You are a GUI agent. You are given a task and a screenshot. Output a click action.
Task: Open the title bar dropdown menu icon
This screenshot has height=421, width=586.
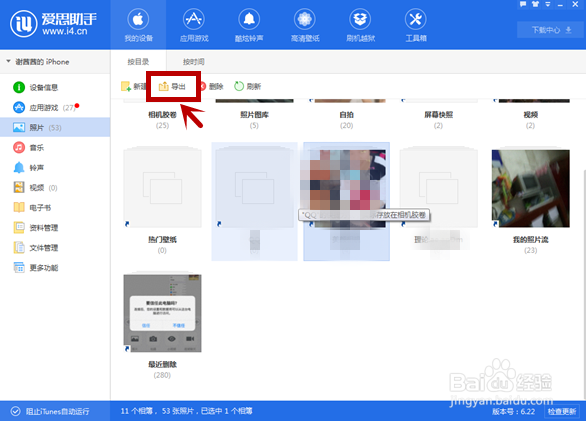[548, 4]
